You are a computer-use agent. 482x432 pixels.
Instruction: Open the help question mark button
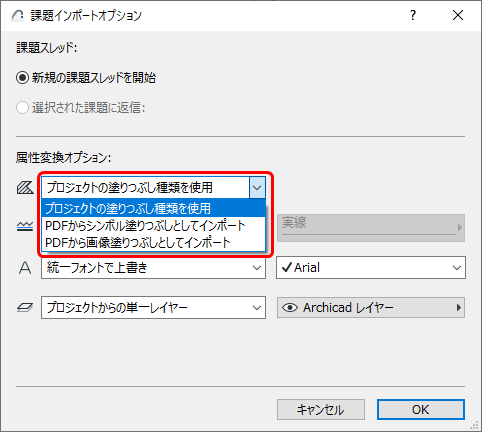click(413, 15)
